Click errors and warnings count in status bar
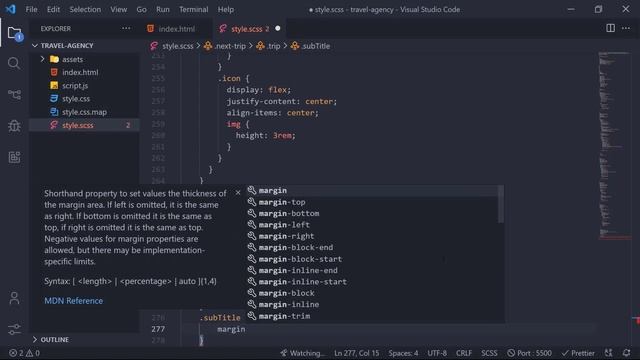 point(24,353)
